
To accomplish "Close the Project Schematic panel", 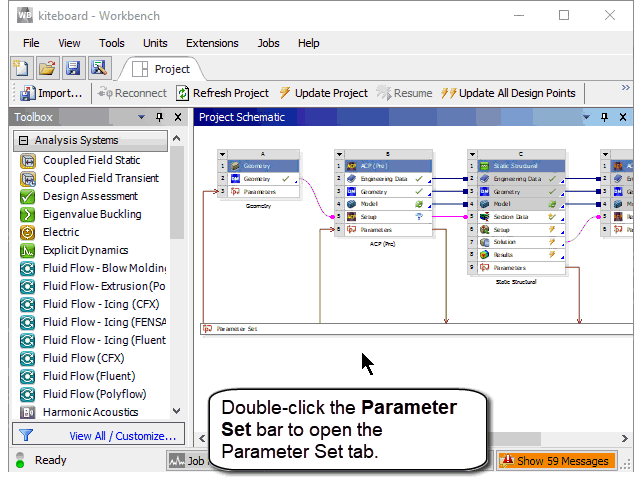I will click(623, 118).
